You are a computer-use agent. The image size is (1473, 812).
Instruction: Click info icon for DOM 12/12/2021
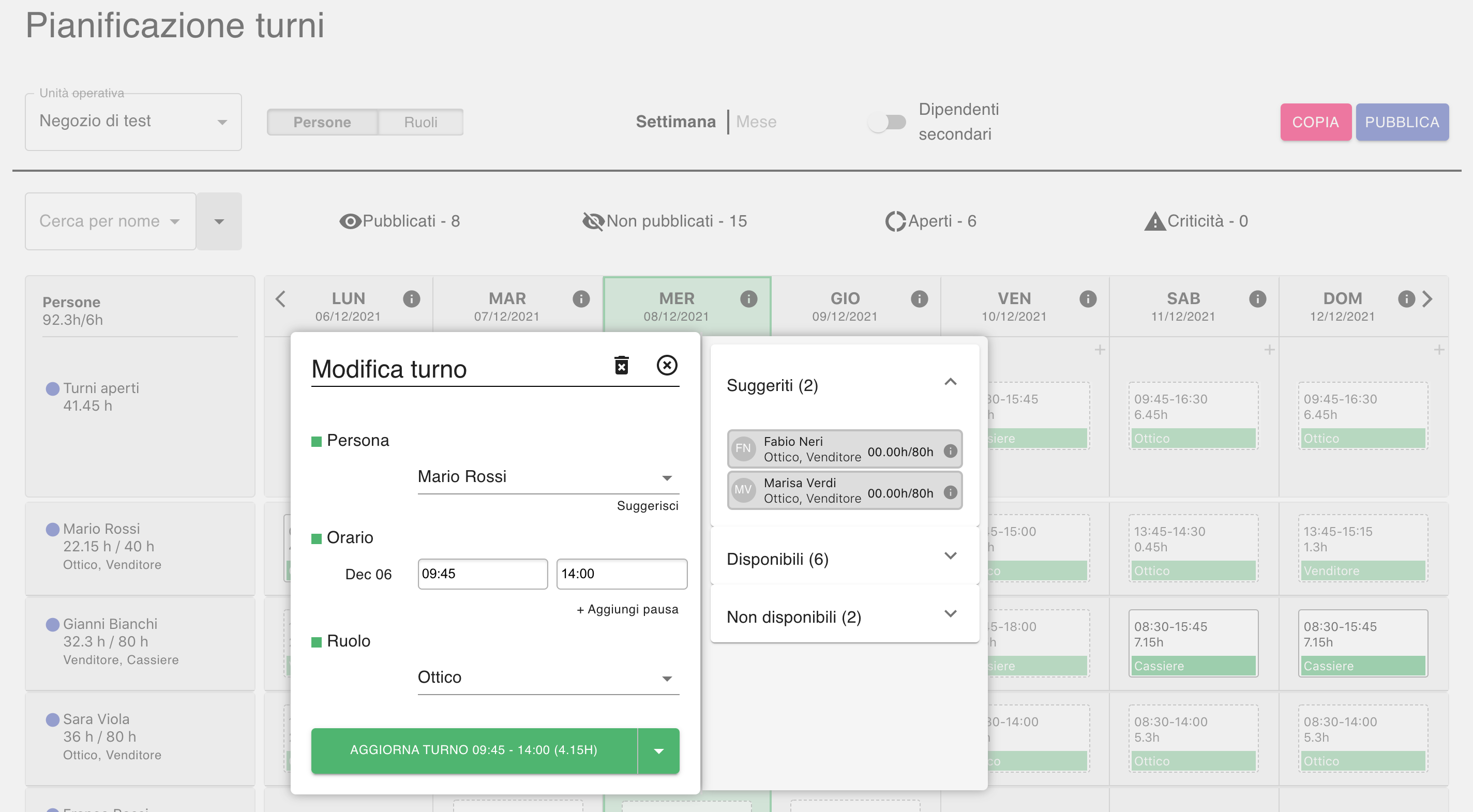click(1406, 298)
